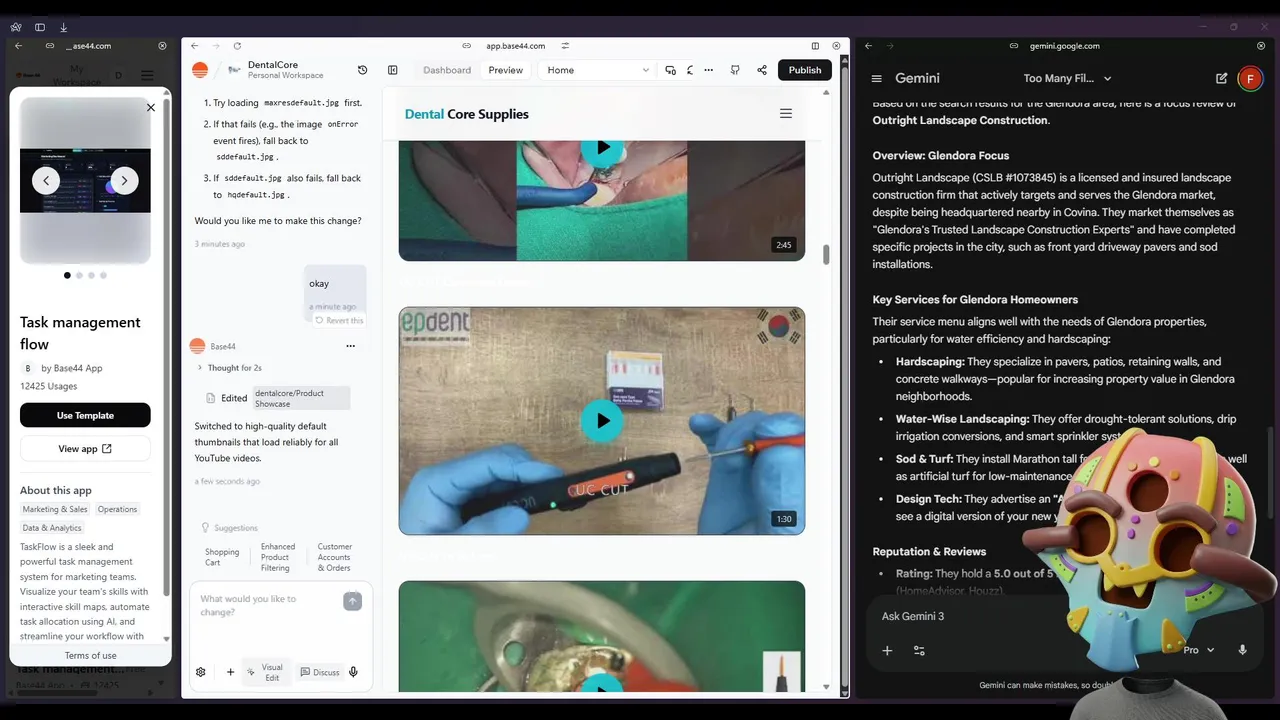Open the hamburger menu on the Dental Core Supplies page

(786, 114)
